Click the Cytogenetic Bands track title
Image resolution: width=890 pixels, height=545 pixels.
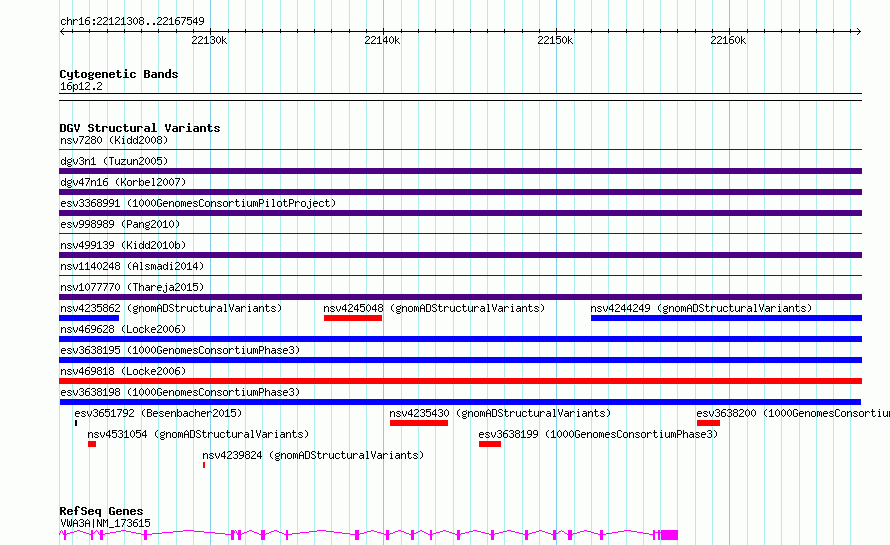[119, 74]
